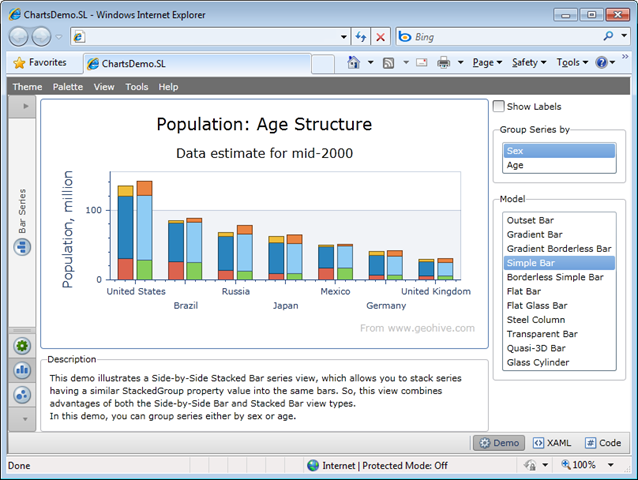
Task: Select Sex in Group Series by list
Action: (x=559, y=151)
